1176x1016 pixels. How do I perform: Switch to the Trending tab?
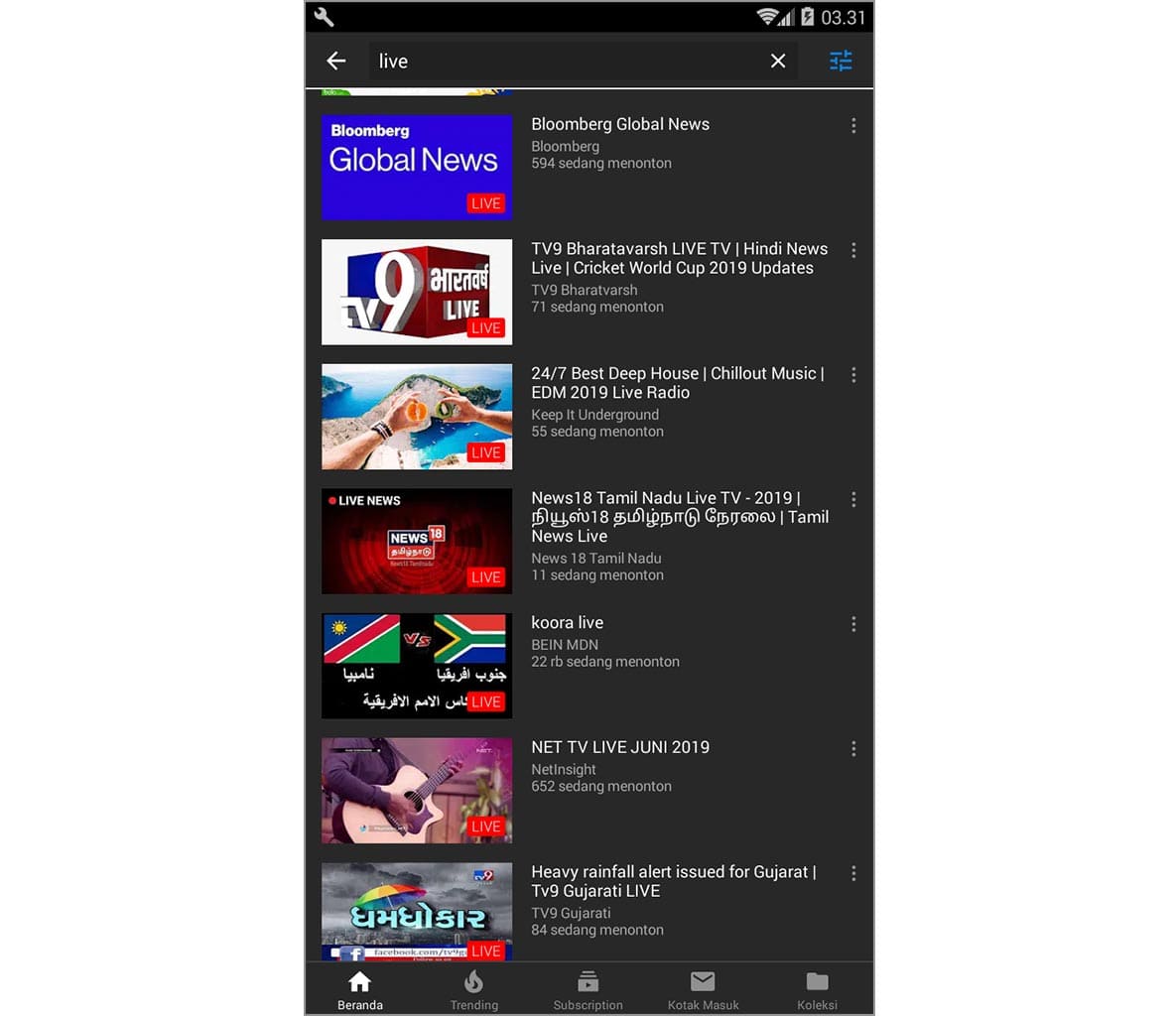(x=474, y=990)
